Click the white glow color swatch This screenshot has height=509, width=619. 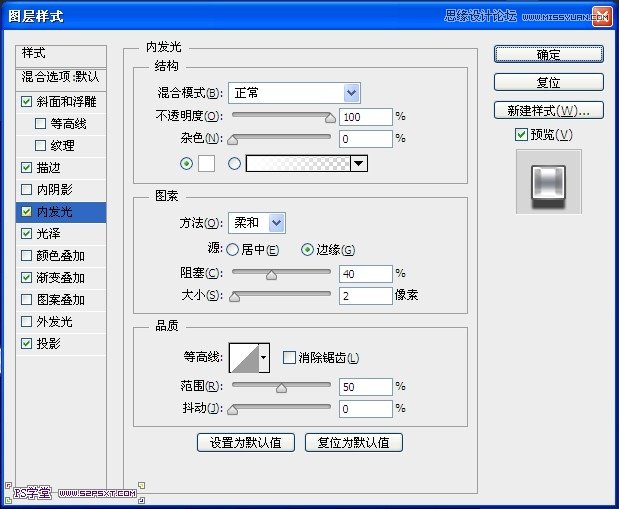click(x=206, y=163)
